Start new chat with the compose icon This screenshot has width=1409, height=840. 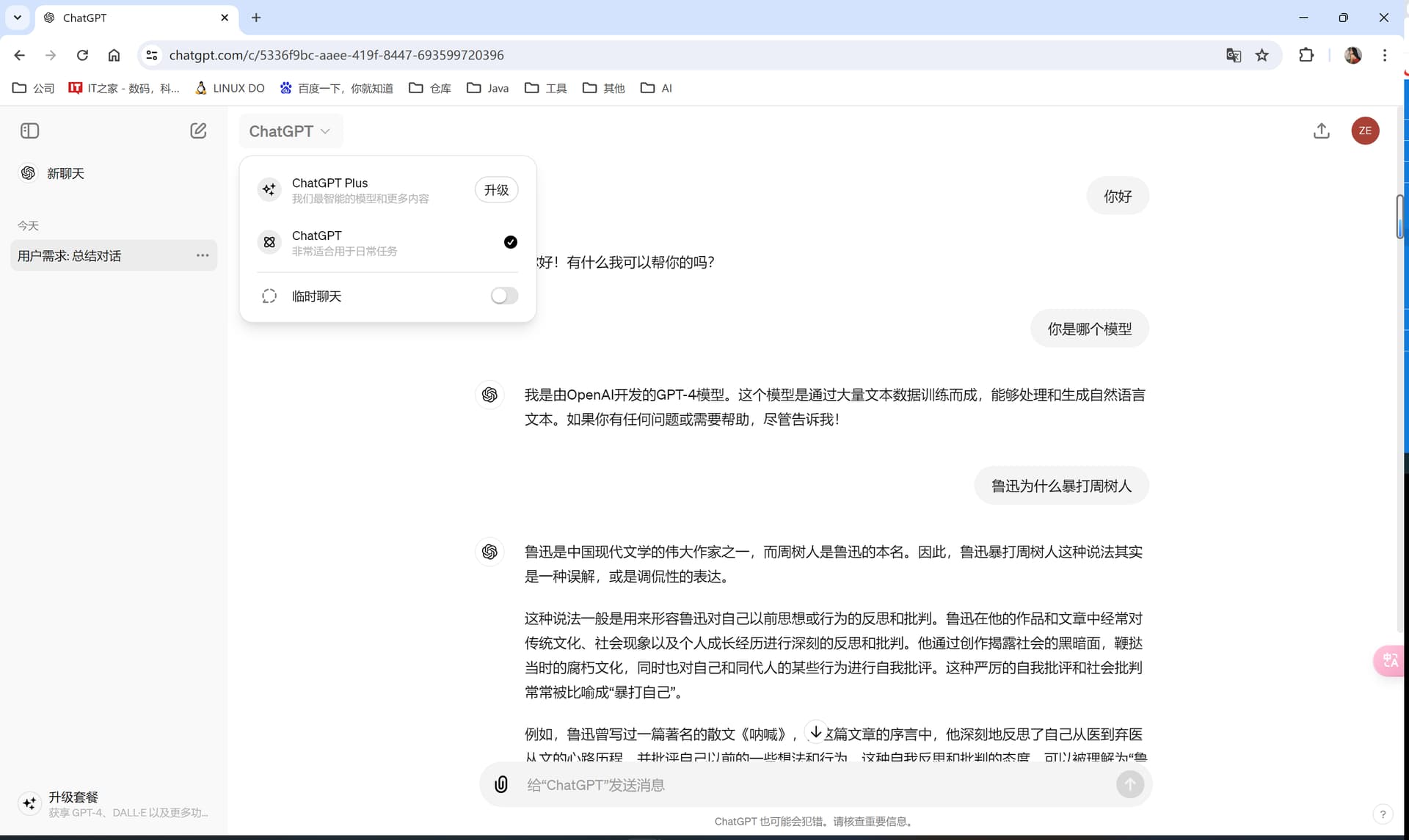click(x=198, y=131)
